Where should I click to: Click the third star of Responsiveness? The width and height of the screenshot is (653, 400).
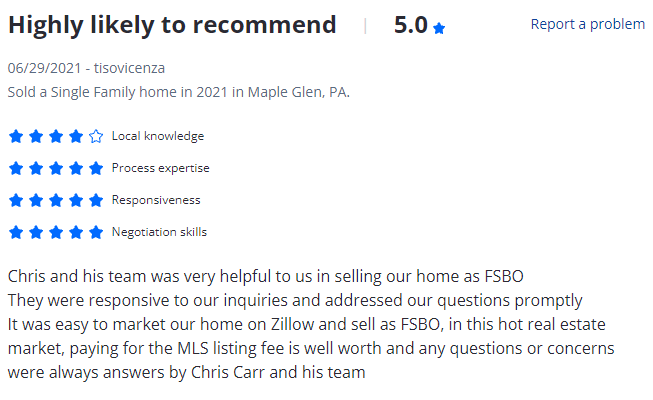(55, 200)
